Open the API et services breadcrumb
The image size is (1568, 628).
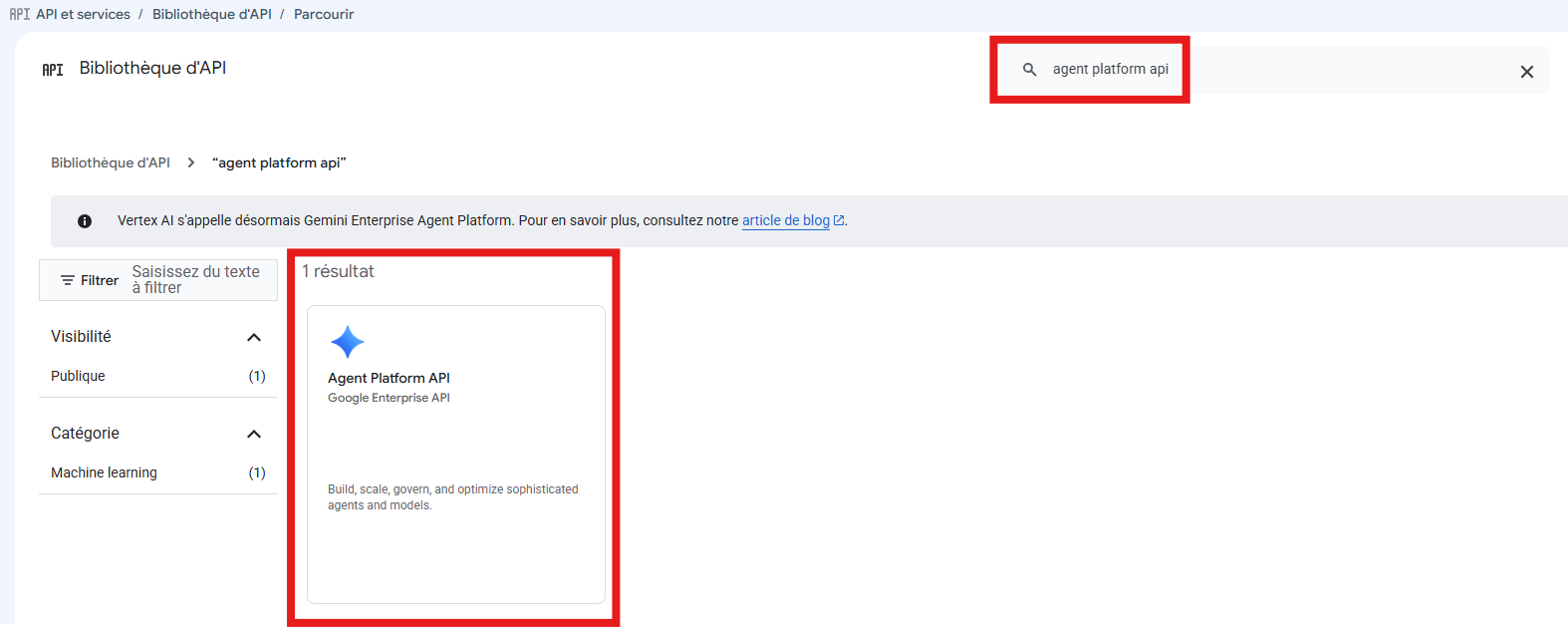pyautogui.click(x=83, y=14)
